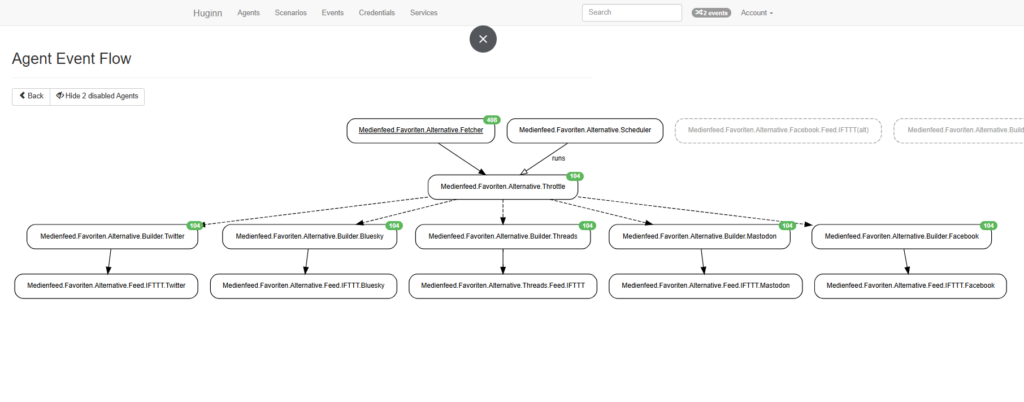Go to the Events page
The width and height of the screenshot is (1024, 402).
(x=332, y=13)
